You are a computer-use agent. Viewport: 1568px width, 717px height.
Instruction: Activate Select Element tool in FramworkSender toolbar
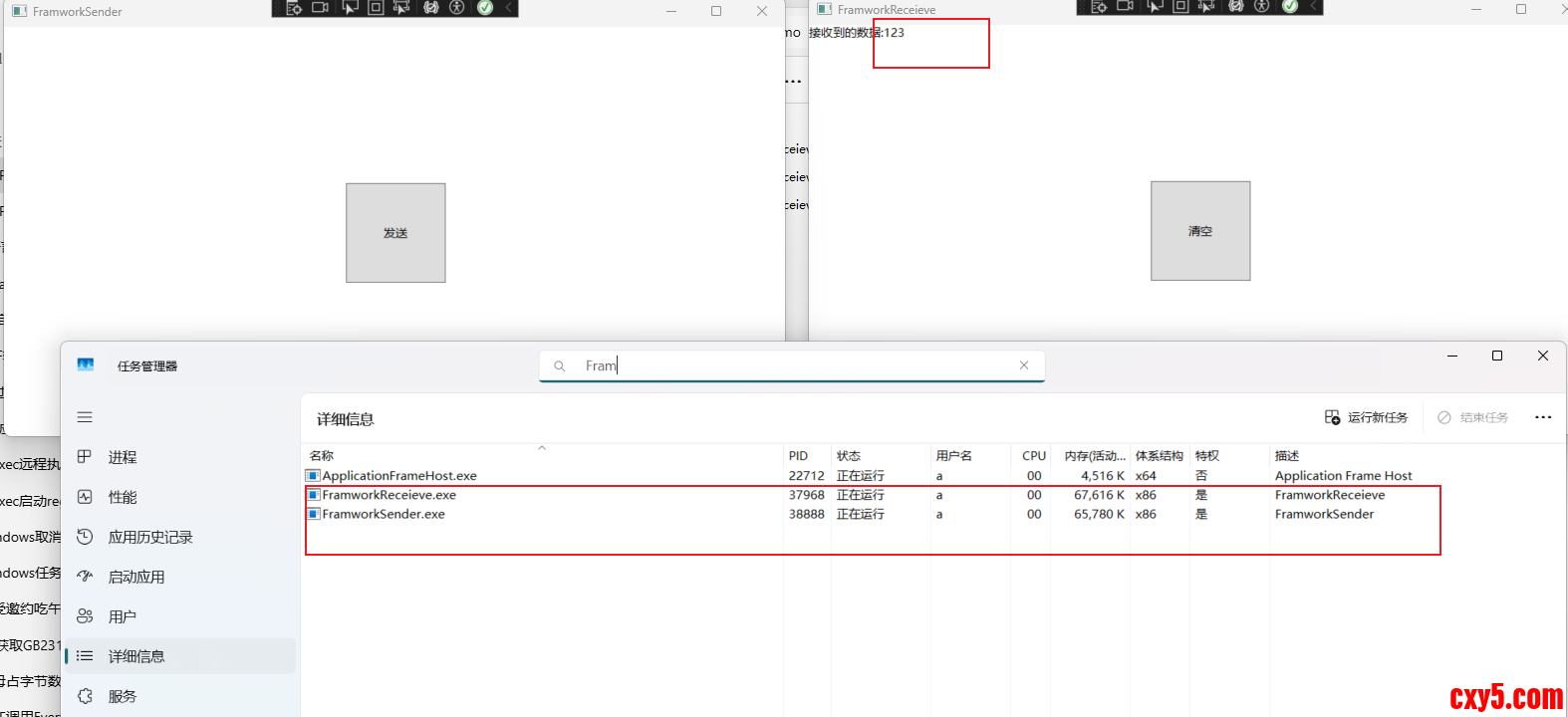pyautogui.click(x=350, y=8)
